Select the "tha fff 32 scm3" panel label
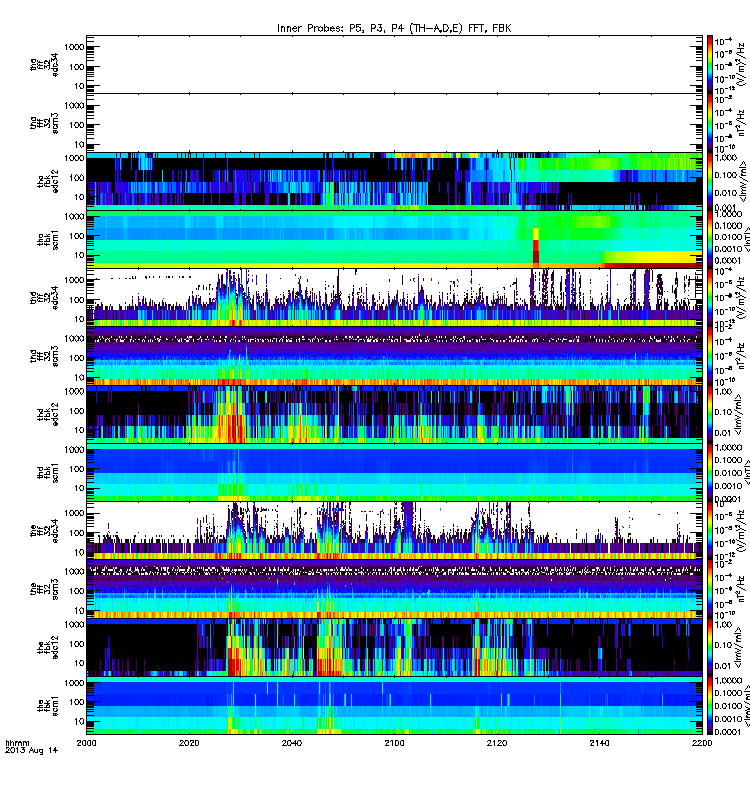Screen dimensions: 750x800 [x=44, y=123]
